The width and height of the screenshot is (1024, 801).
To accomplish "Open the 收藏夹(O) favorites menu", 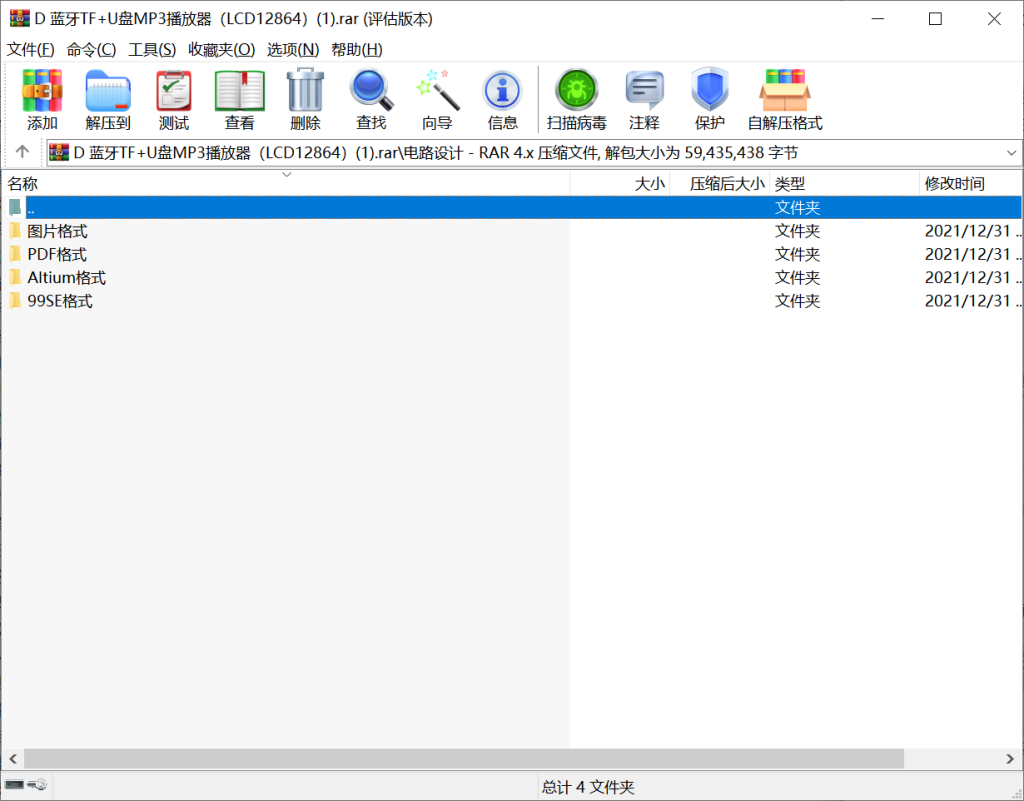I will coord(221,49).
